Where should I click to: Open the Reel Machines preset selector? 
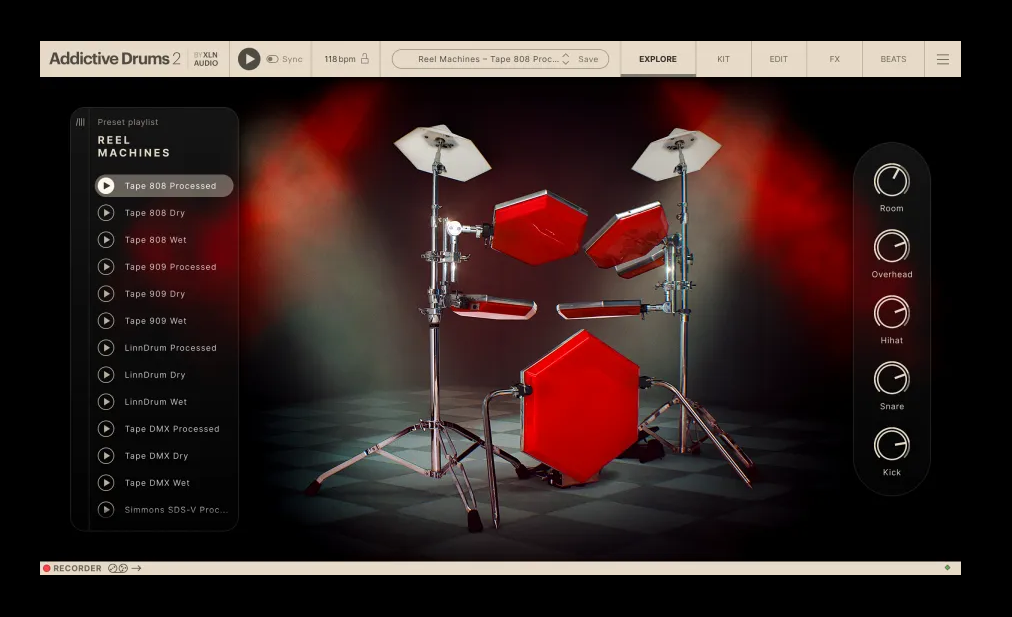[x=488, y=59]
